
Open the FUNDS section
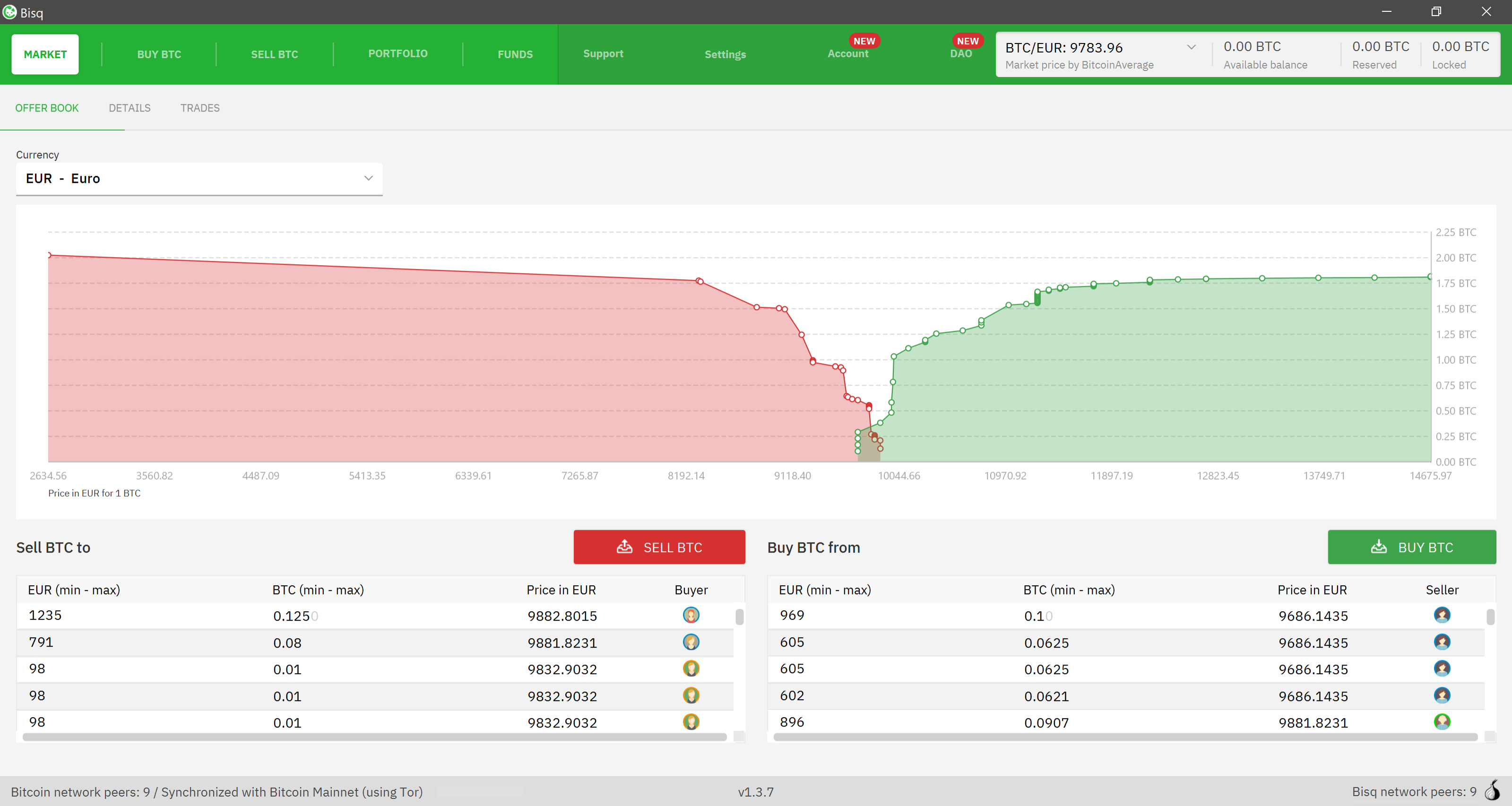tap(515, 54)
